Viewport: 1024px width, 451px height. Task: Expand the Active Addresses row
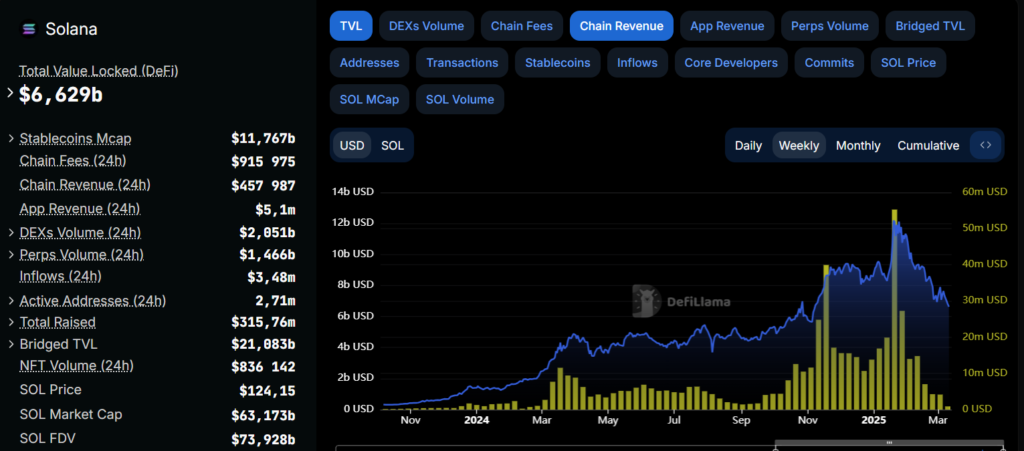tap(11, 301)
